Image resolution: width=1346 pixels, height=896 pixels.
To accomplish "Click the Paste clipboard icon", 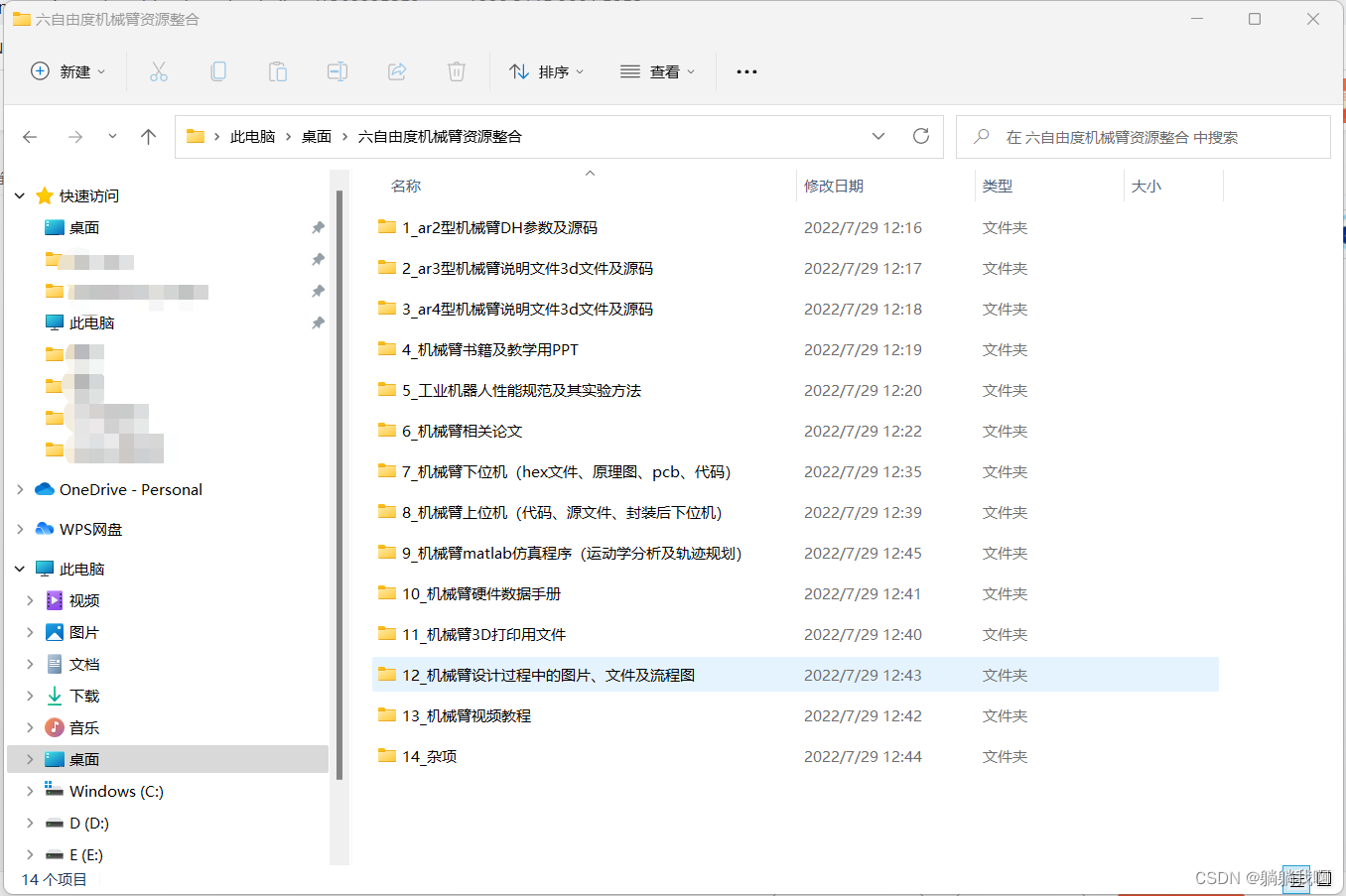I will [278, 71].
